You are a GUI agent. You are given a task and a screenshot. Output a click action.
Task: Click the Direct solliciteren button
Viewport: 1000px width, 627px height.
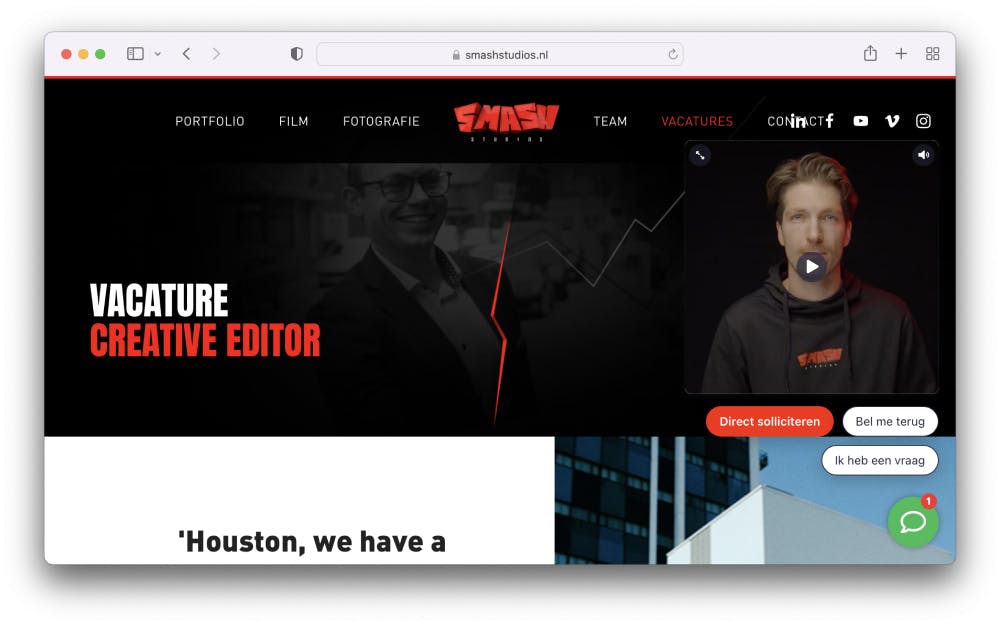769,422
